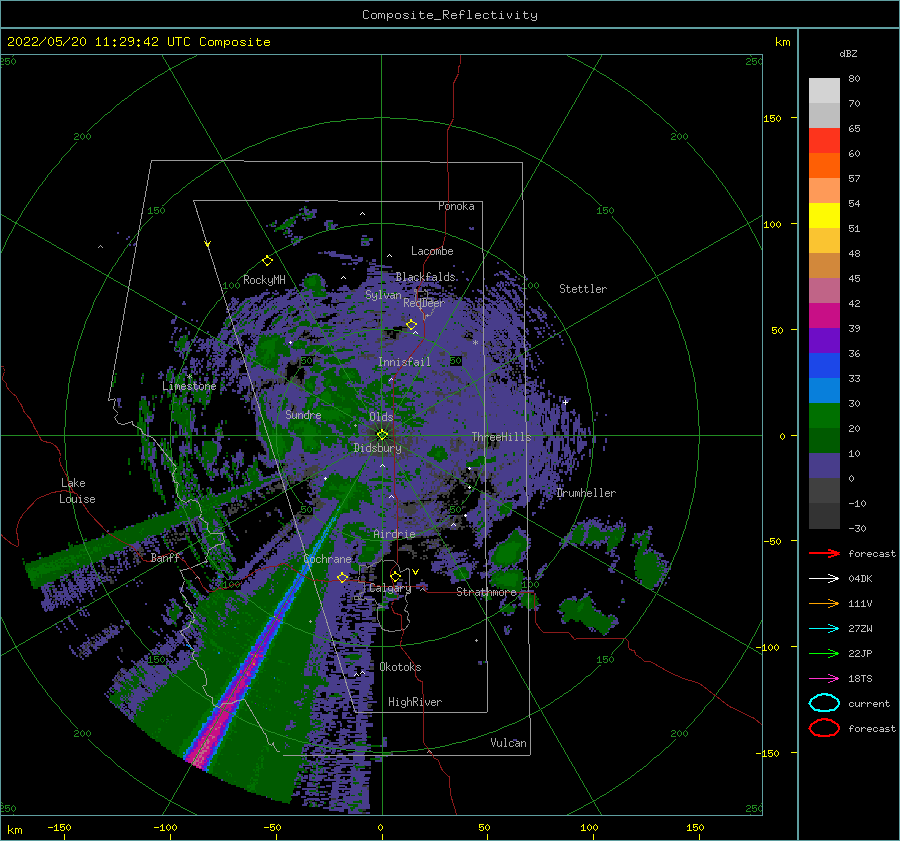This screenshot has height=841, width=900.
Task: Click the dBZ legend heading
Action: pyautogui.click(x=848, y=53)
